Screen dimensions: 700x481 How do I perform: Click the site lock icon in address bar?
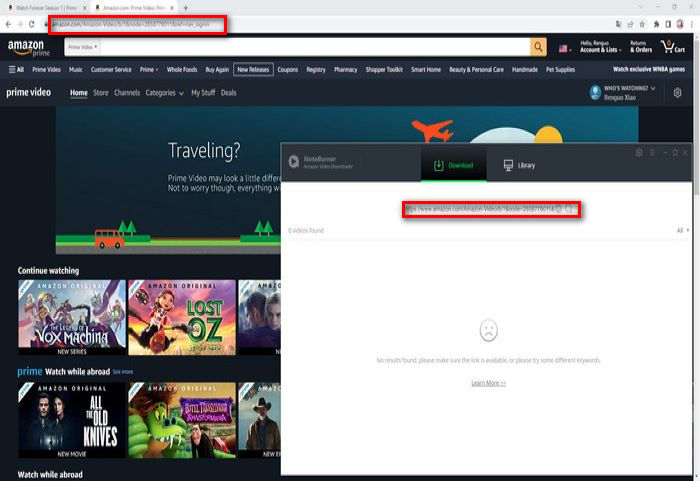click(46, 24)
